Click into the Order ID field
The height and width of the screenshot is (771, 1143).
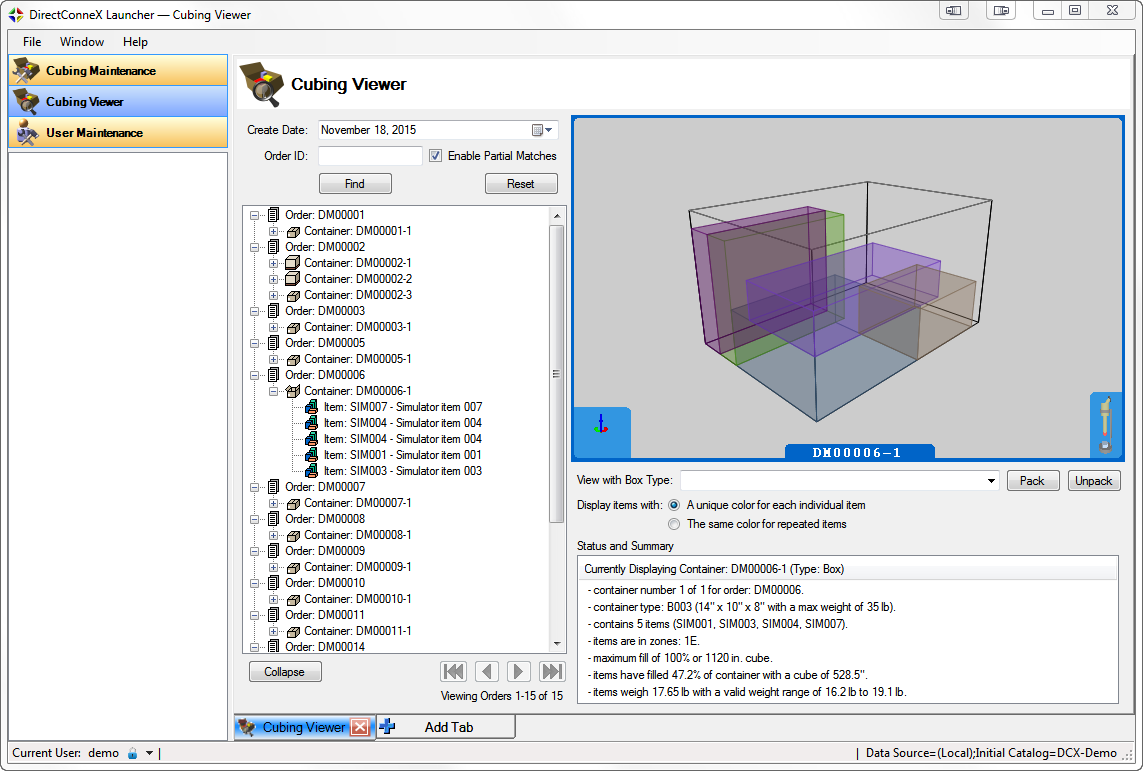[370, 156]
